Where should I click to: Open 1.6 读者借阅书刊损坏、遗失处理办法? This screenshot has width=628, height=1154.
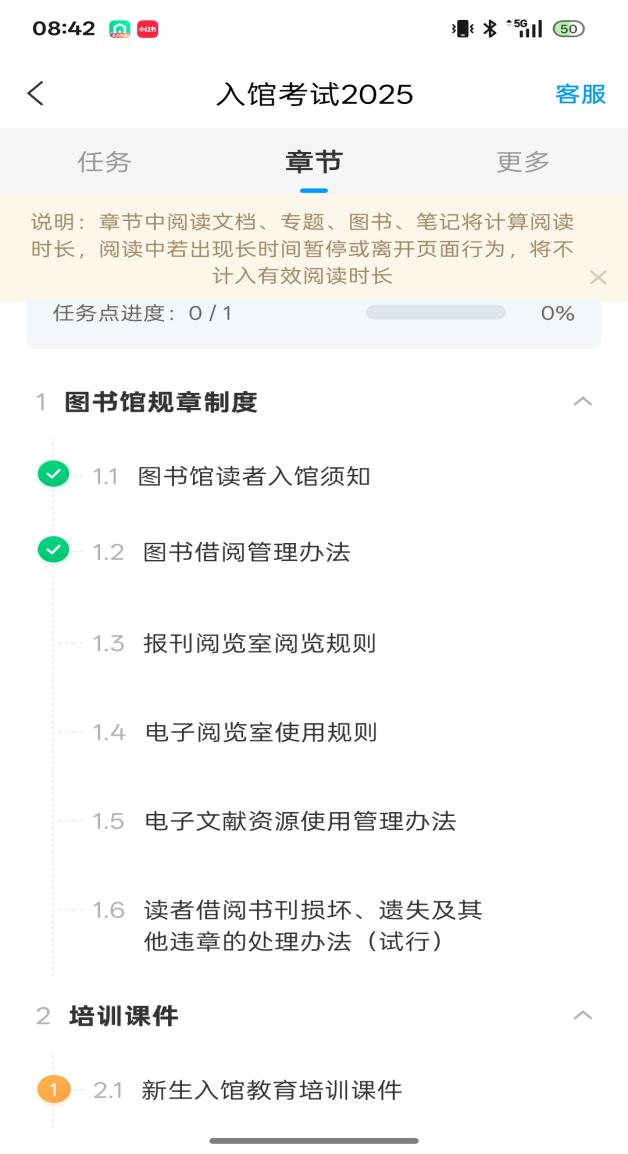pyautogui.click(x=312, y=925)
